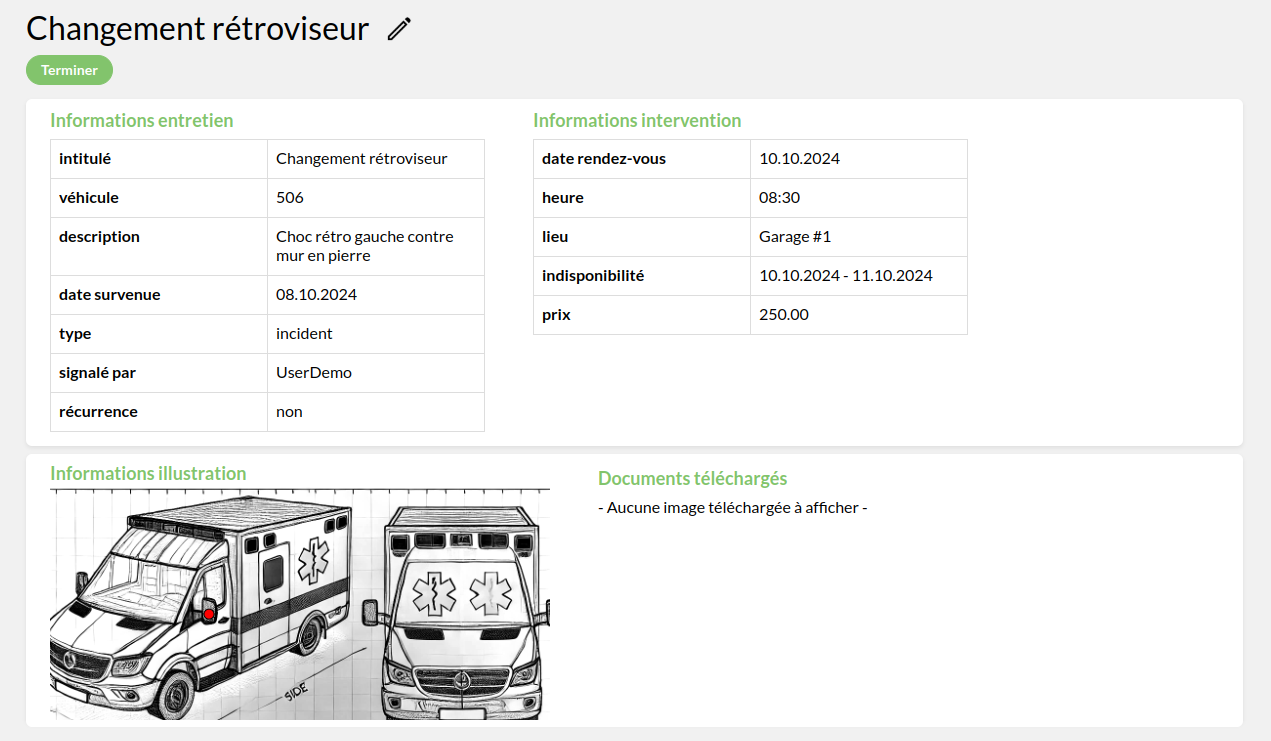
Task: Click the récurrence value non
Action: coord(289,411)
